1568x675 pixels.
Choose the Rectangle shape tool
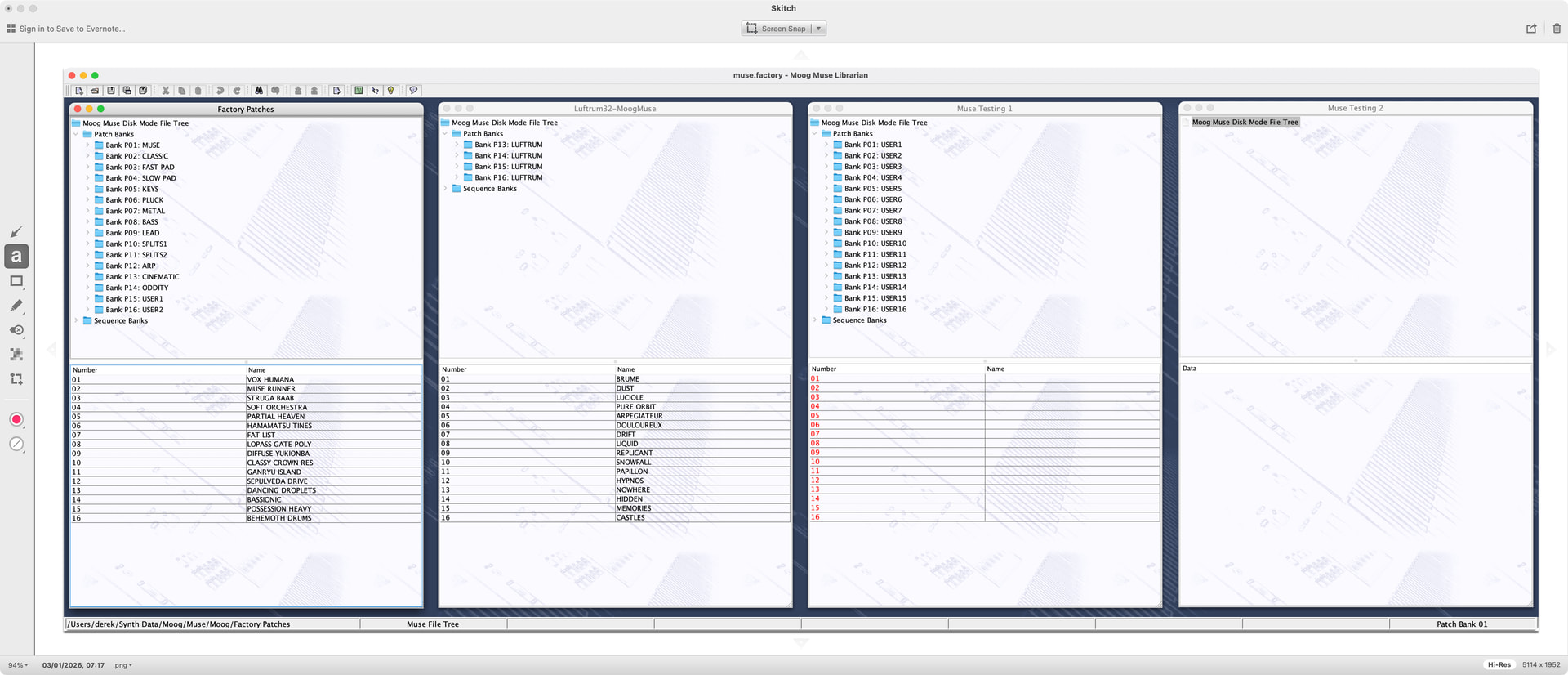tap(16, 281)
